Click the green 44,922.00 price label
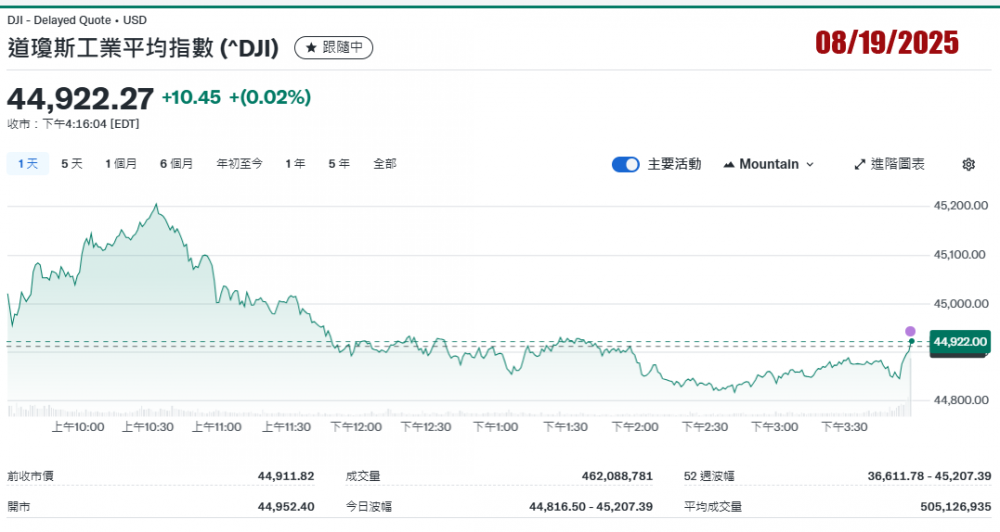 coord(959,342)
